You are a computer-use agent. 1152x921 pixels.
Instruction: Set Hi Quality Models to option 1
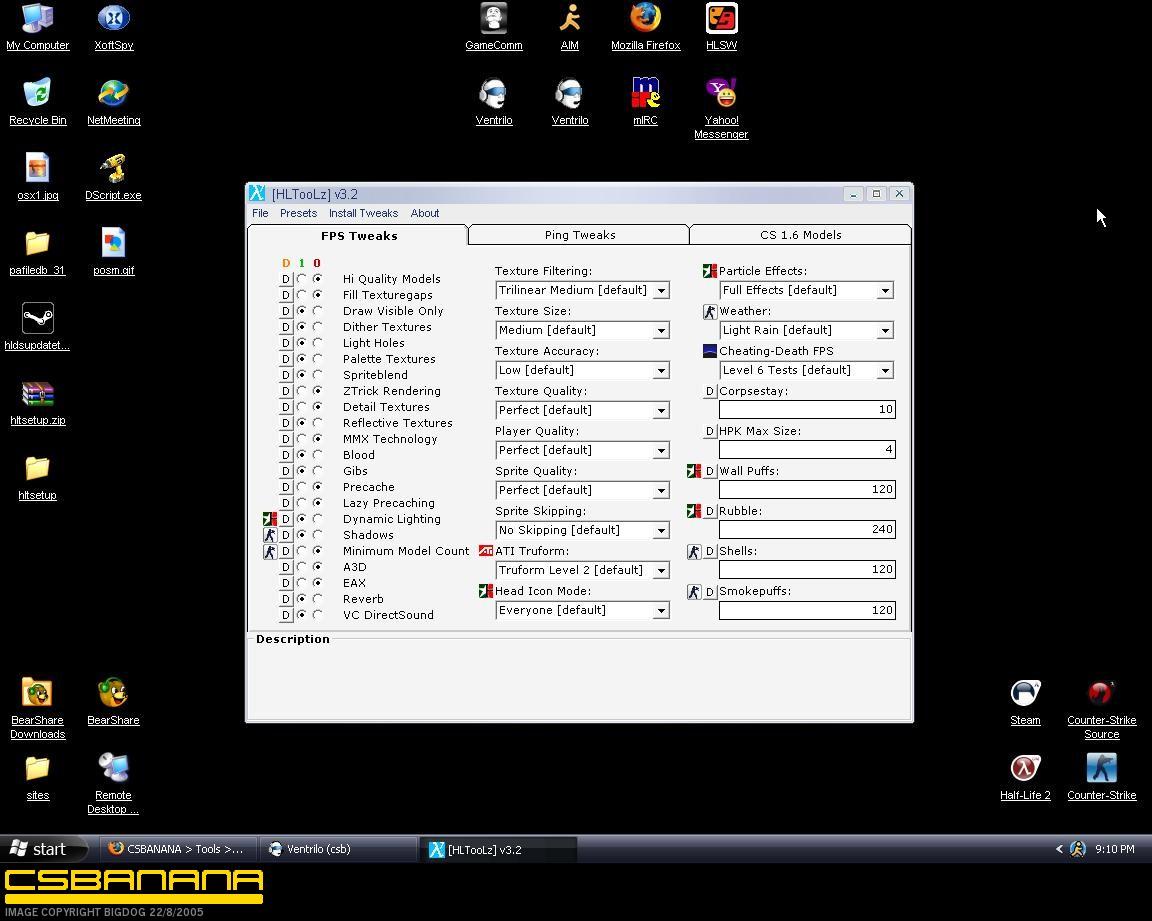[x=301, y=279]
